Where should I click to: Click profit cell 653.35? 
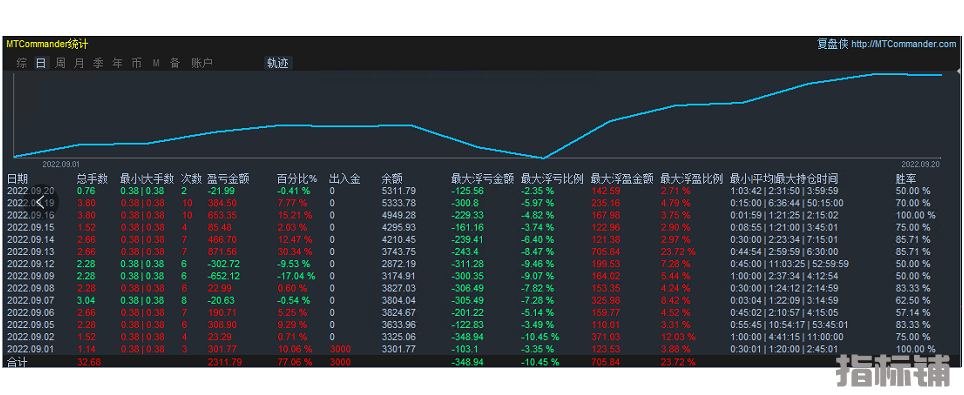(x=223, y=215)
